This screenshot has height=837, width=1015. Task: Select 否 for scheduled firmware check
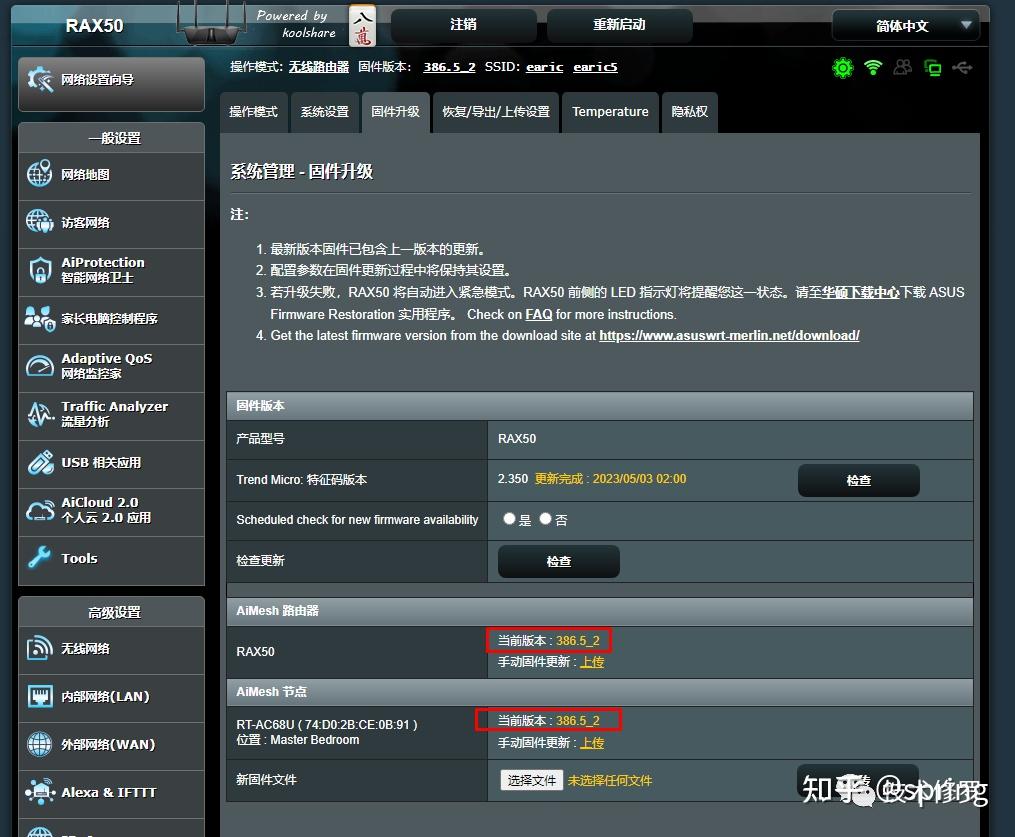pos(546,519)
